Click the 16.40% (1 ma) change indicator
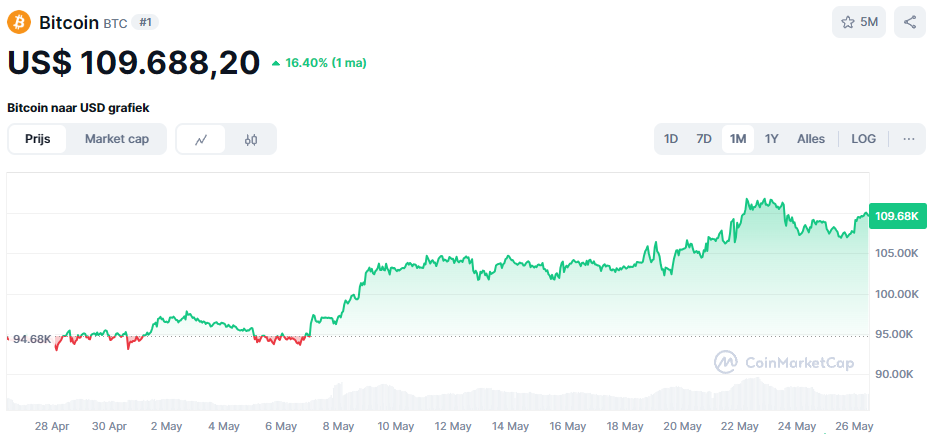The width and height of the screenshot is (930, 434). pos(319,63)
